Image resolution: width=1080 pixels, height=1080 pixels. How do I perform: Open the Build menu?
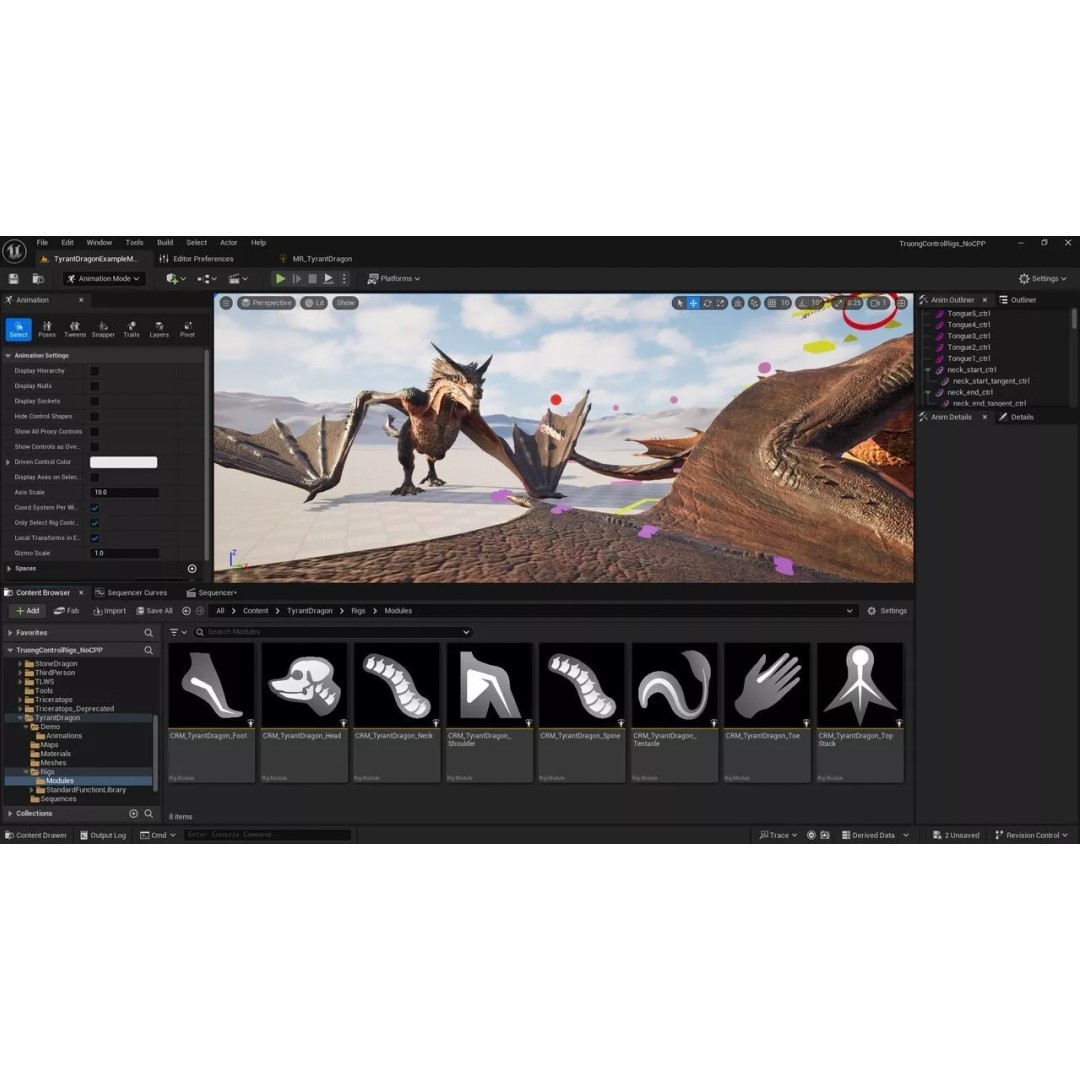coord(165,242)
